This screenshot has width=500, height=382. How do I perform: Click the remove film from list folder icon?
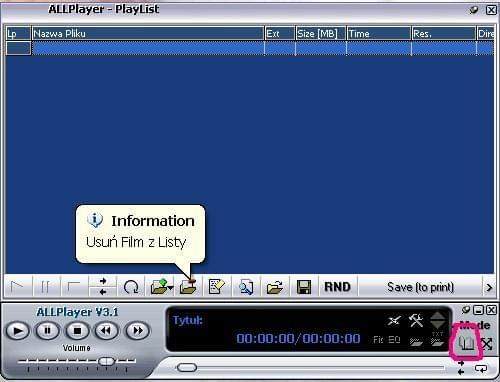point(188,287)
